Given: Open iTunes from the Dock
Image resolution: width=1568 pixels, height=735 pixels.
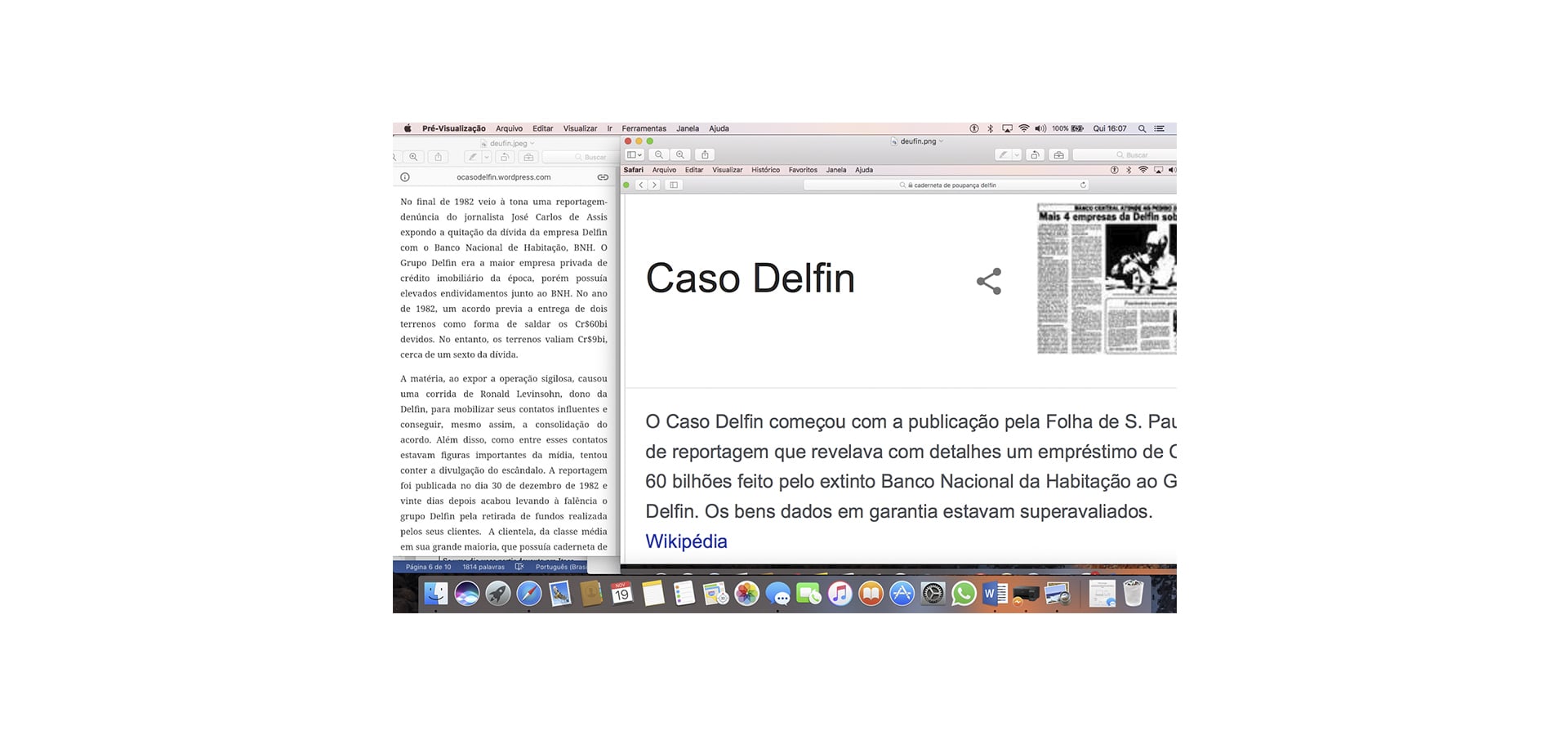Looking at the screenshot, I should click(840, 594).
